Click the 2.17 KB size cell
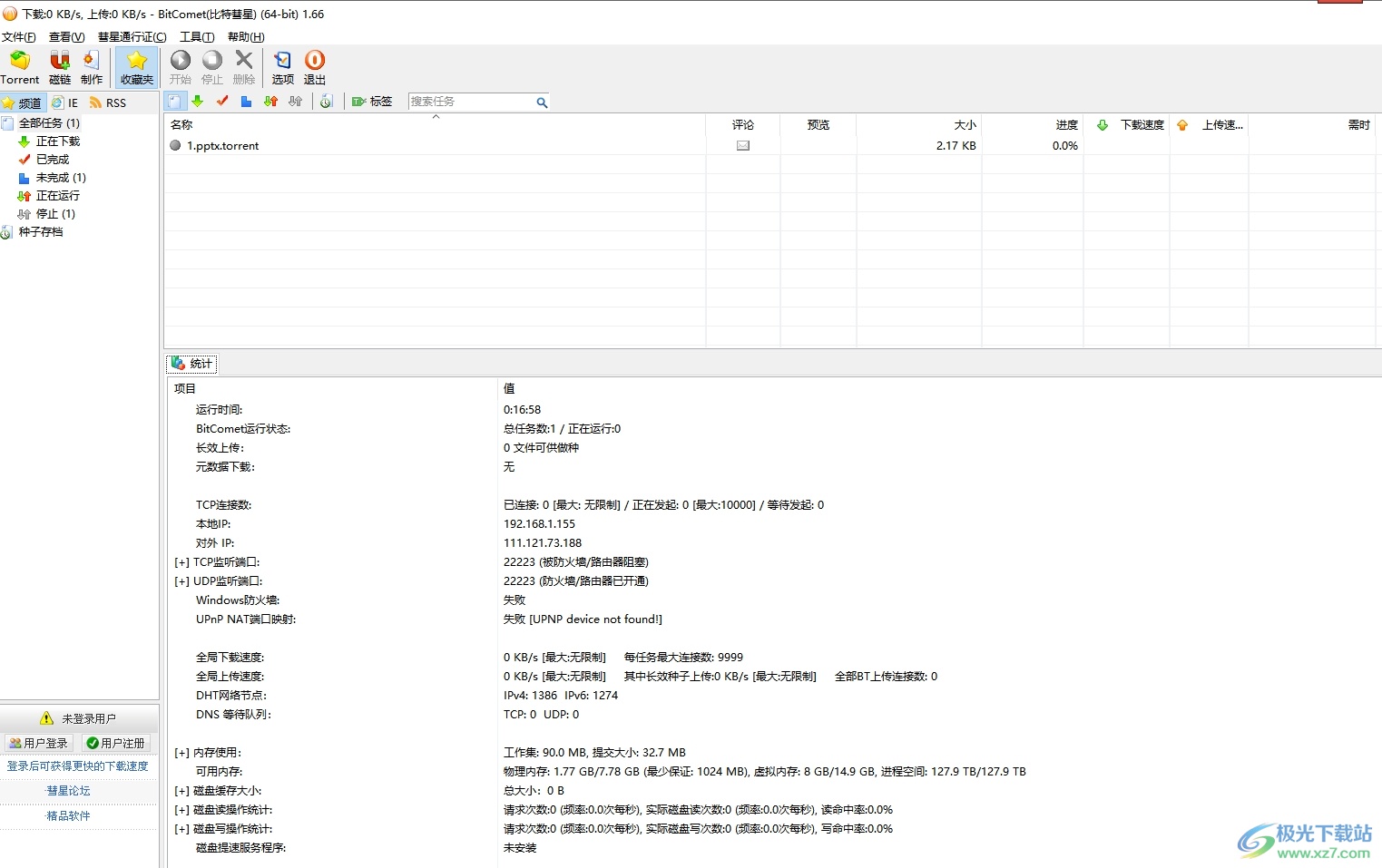Image resolution: width=1382 pixels, height=868 pixels. 956,145
